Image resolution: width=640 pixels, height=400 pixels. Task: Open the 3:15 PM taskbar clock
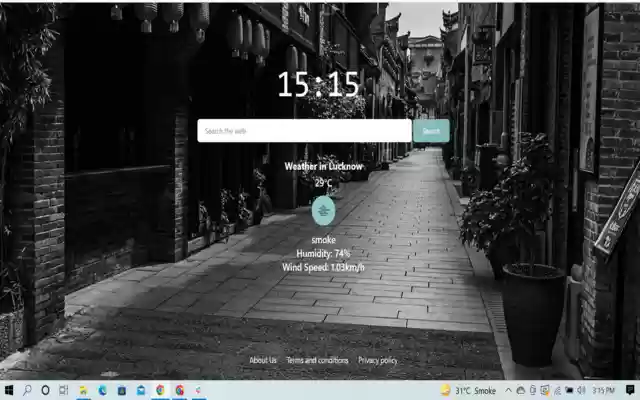tap(603, 390)
